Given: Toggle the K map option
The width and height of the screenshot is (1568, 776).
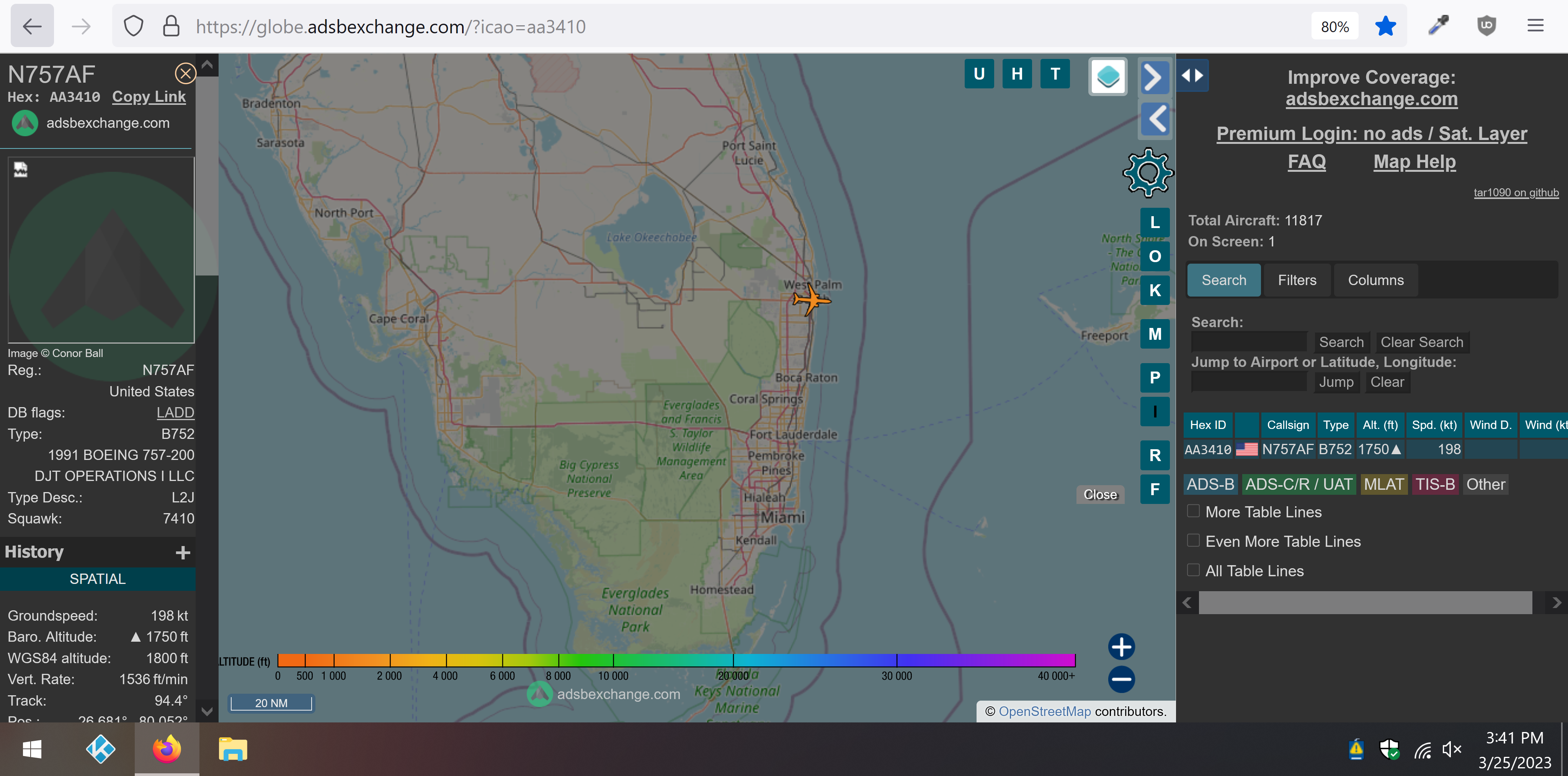Looking at the screenshot, I should [x=1155, y=290].
